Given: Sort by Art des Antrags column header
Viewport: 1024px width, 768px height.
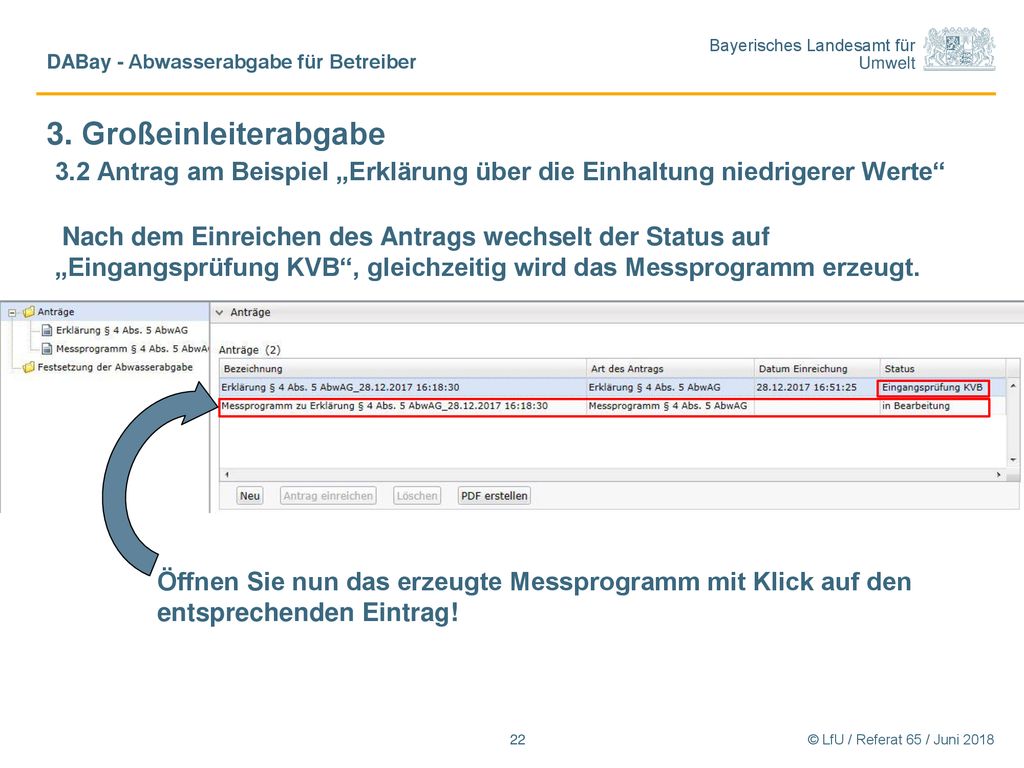Looking at the screenshot, I should pos(670,369).
